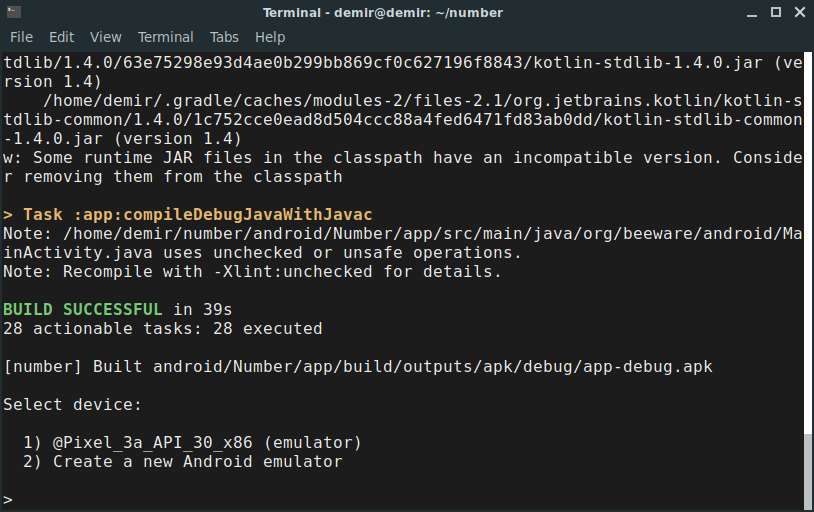
Task: Close the Terminal window
Action: click(800, 12)
